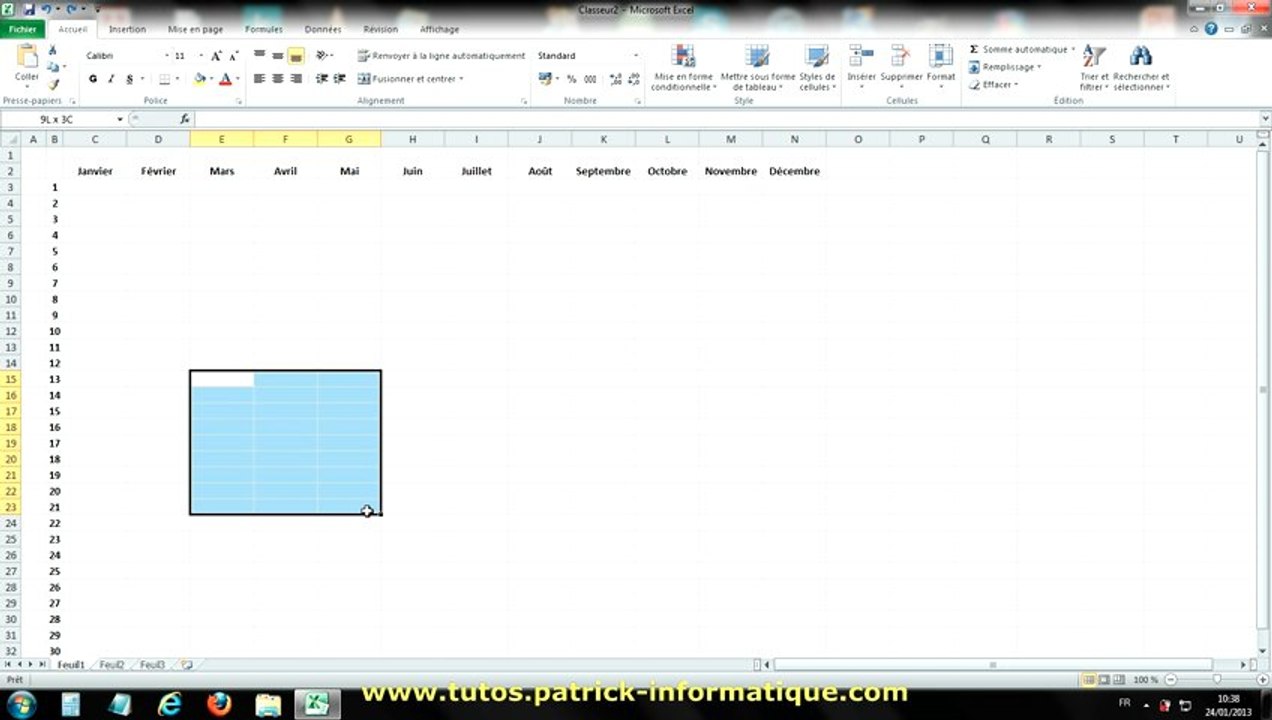Open the Effacer dropdown
1272x720 pixels.
[x=992, y=85]
